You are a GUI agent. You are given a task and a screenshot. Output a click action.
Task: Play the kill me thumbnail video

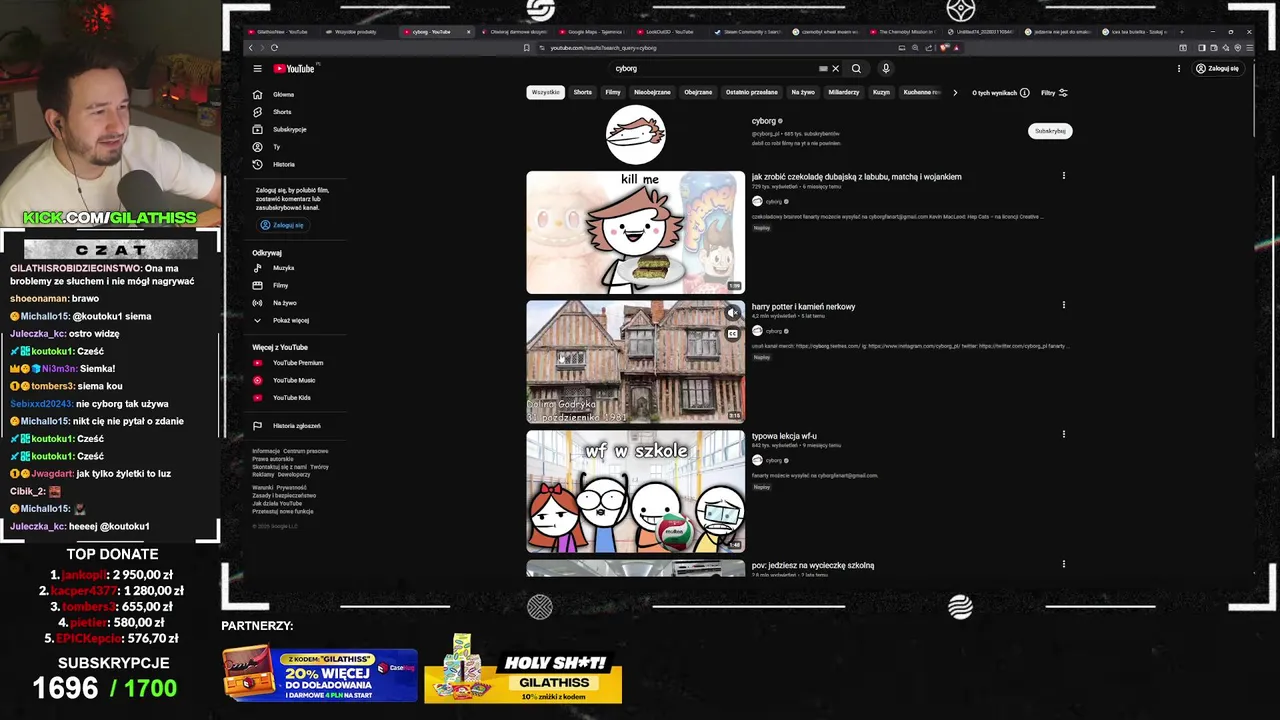pyautogui.click(x=636, y=232)
